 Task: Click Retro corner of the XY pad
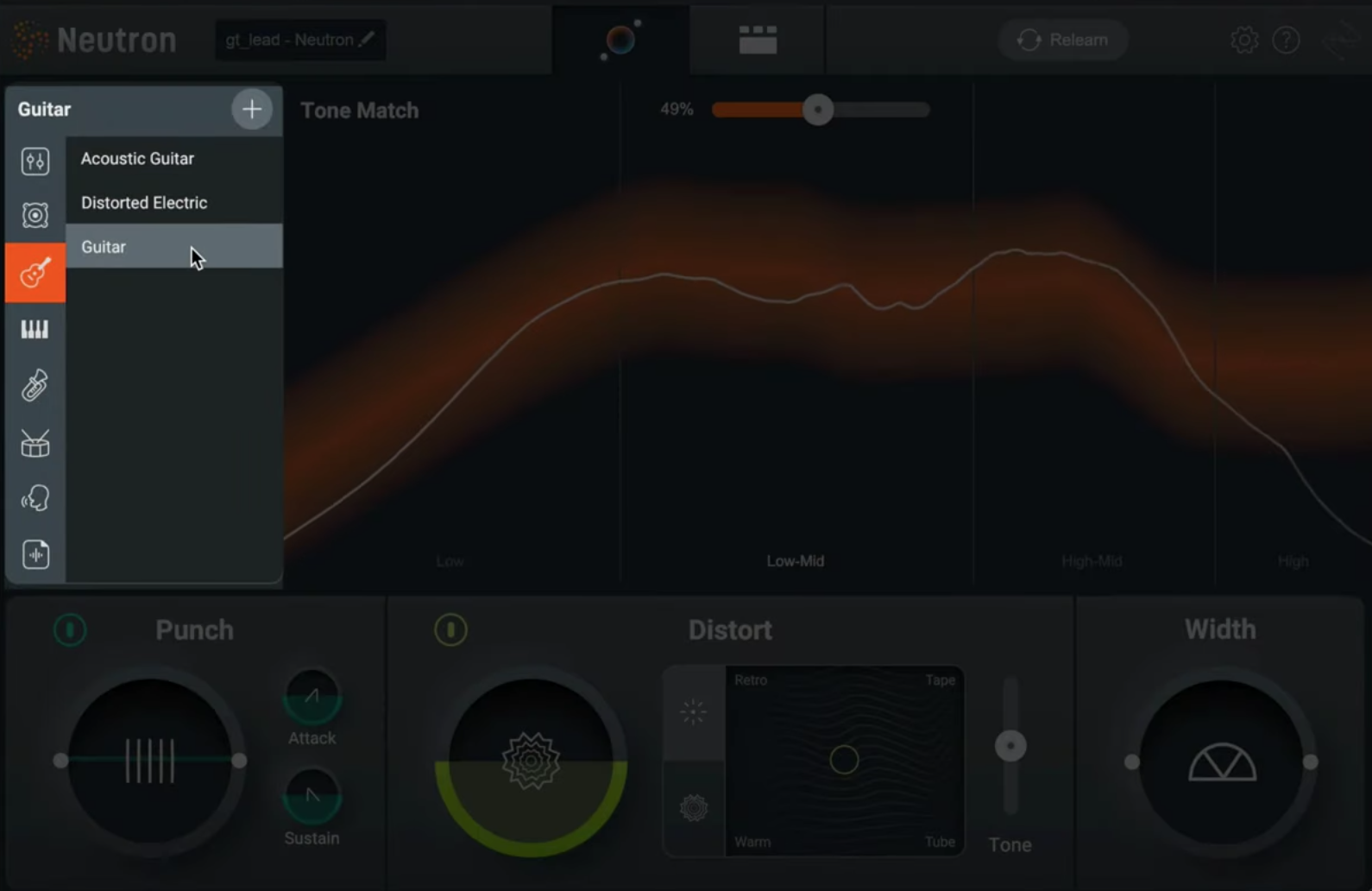click(x=751, y=680)
